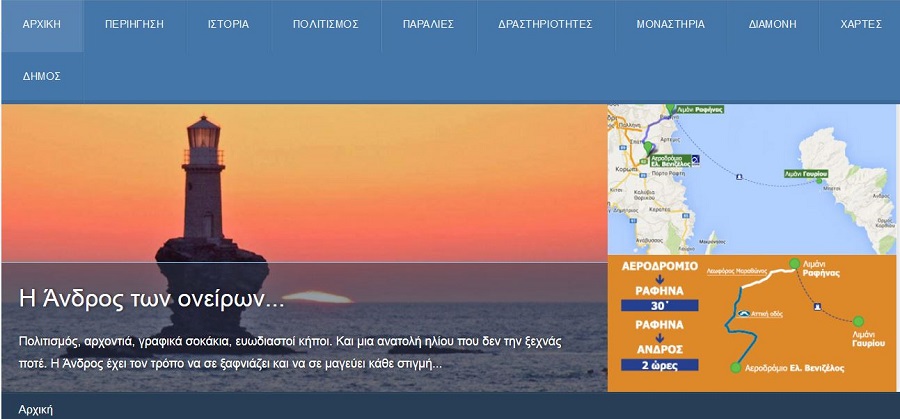This screenshot has height=419, width=900.
Task: Click the green Λιμάνι Γαυρίου dot on the orange diagram
Action: [858, 320]
